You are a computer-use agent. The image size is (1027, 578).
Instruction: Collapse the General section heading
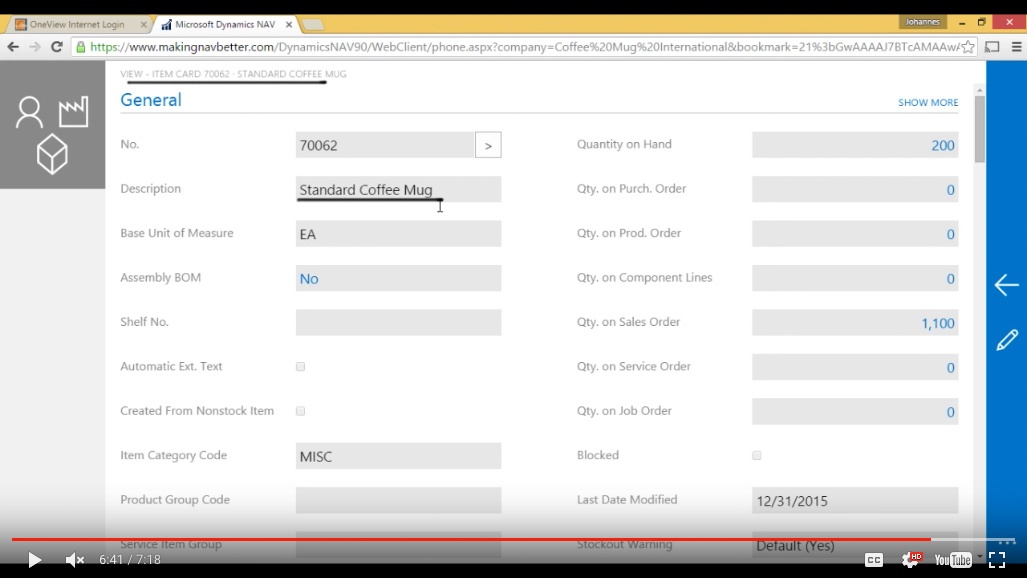click(151, 100)
